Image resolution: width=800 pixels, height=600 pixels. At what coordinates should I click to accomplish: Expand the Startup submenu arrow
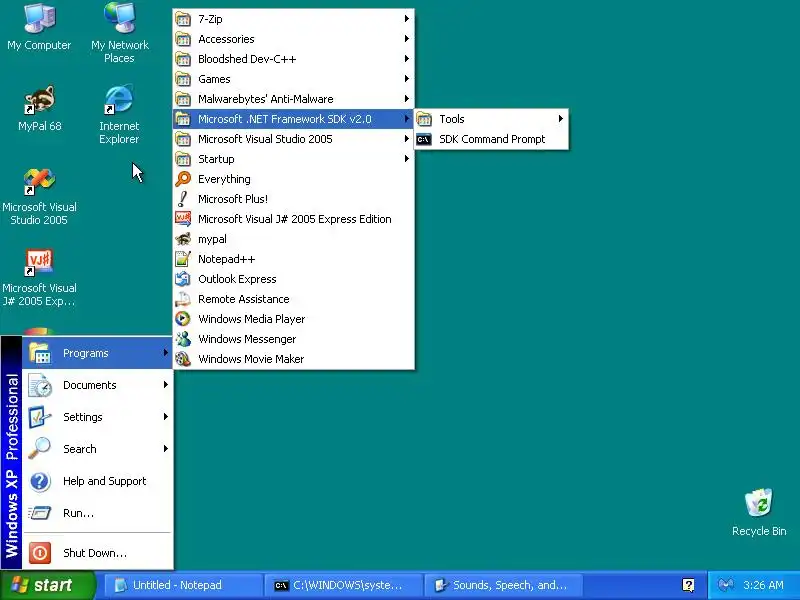(407, 159)
